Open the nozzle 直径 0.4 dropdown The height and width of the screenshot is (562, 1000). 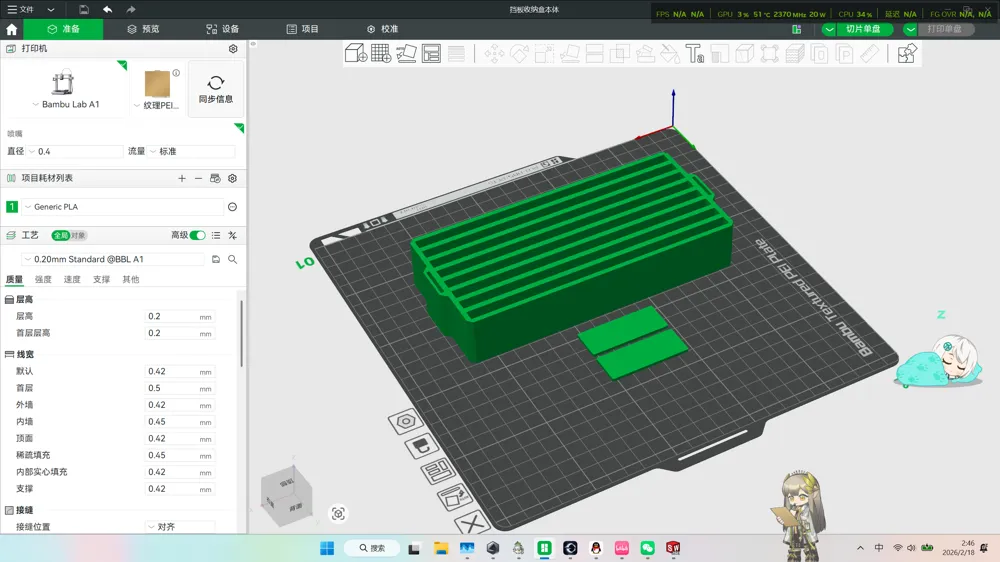75,151
